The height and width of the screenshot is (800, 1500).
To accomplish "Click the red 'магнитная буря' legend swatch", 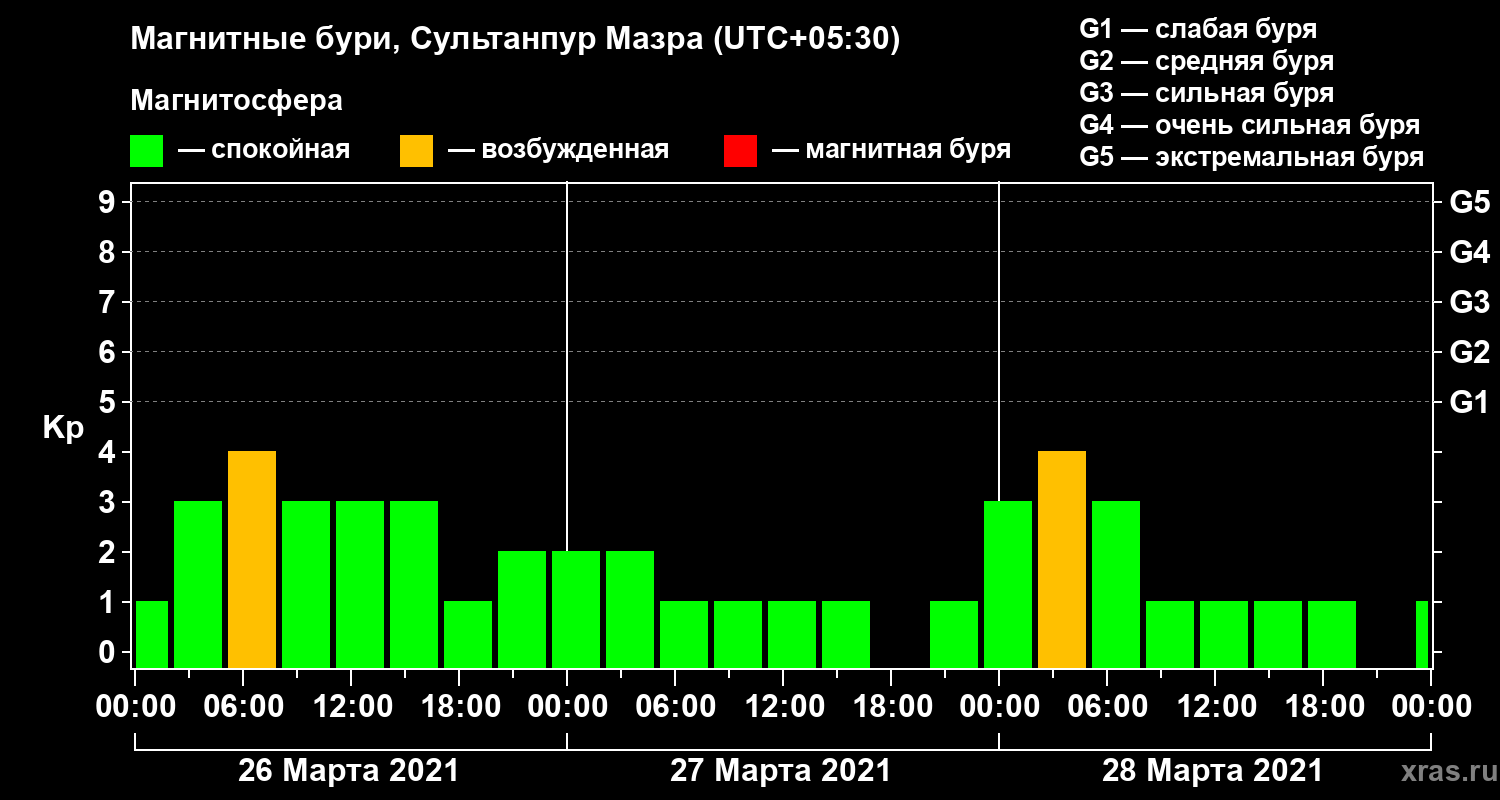I will (740, 151).
